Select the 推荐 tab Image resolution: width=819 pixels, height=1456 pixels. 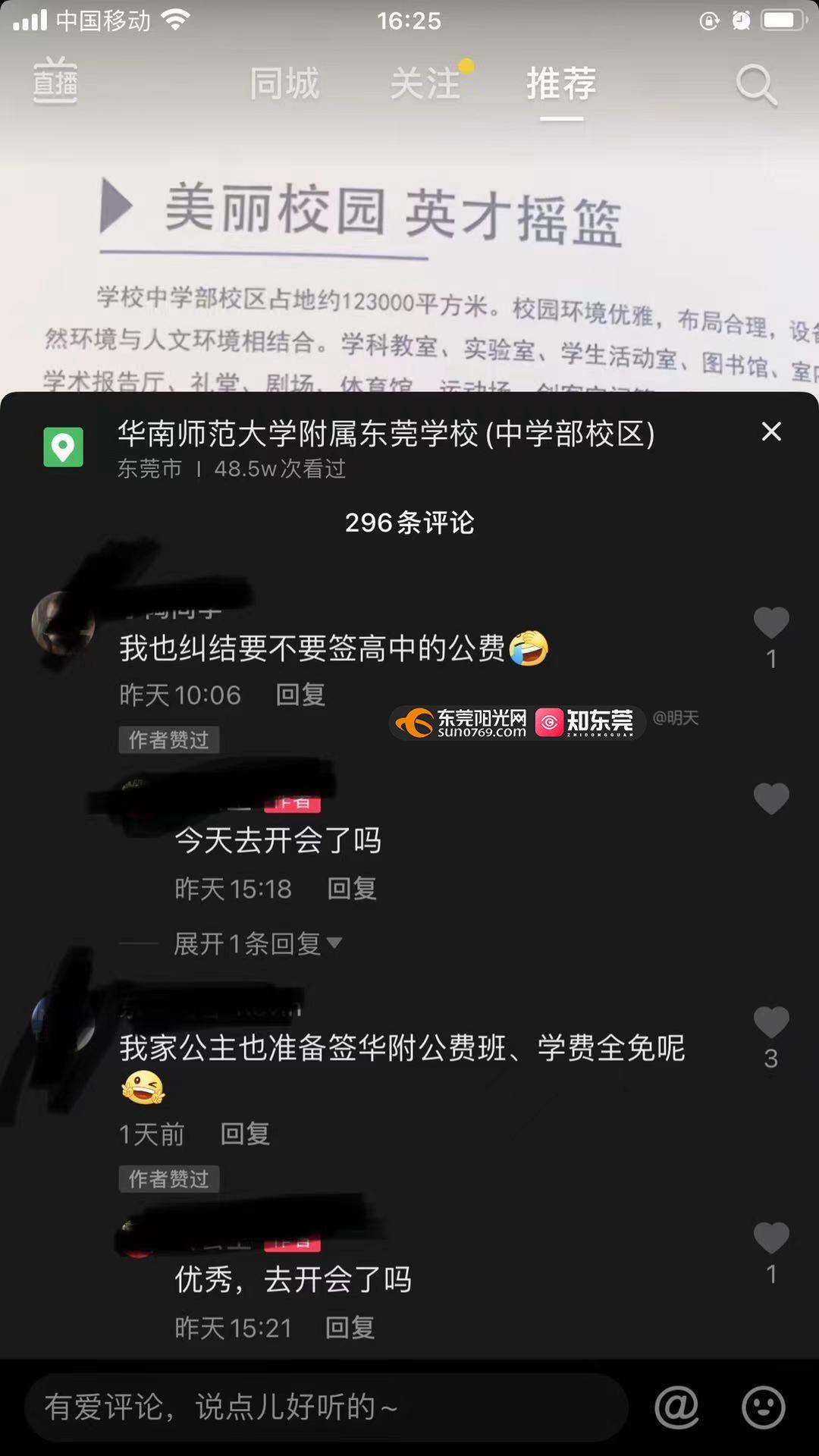pos(561,83)
